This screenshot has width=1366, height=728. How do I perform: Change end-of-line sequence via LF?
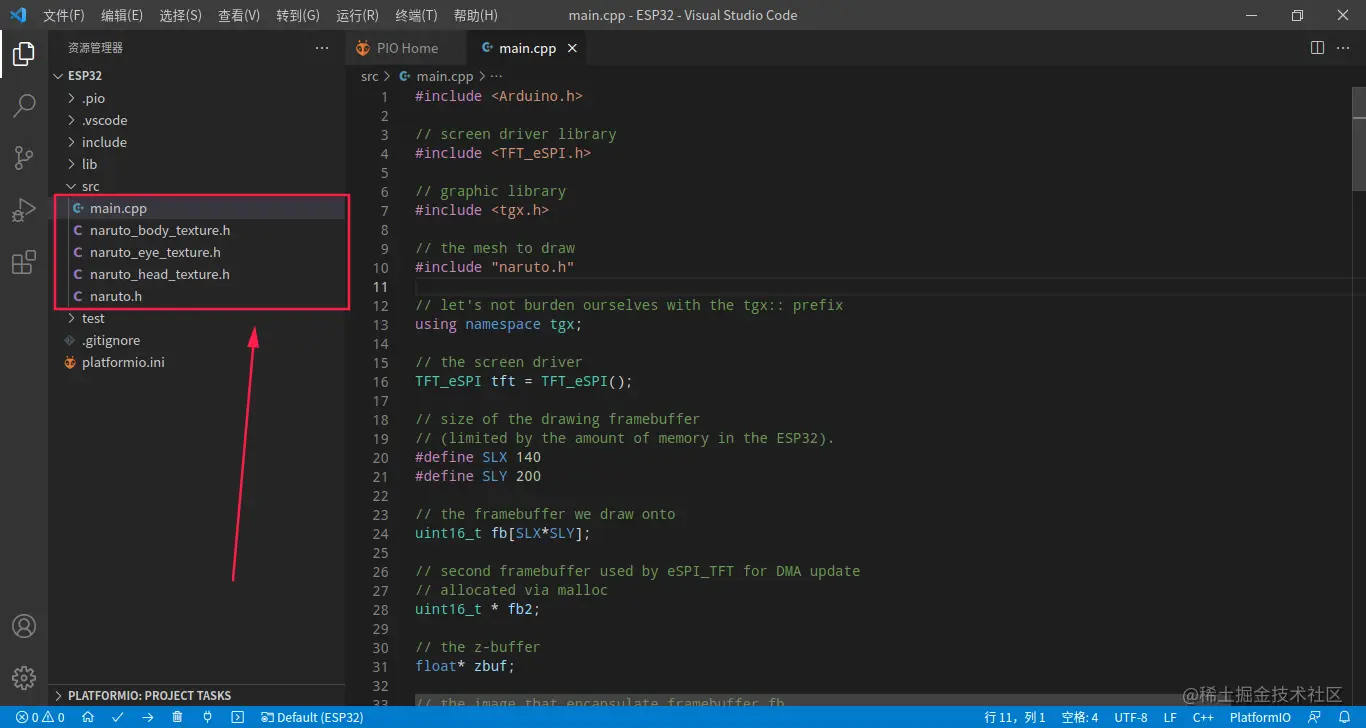(1170, 717)
